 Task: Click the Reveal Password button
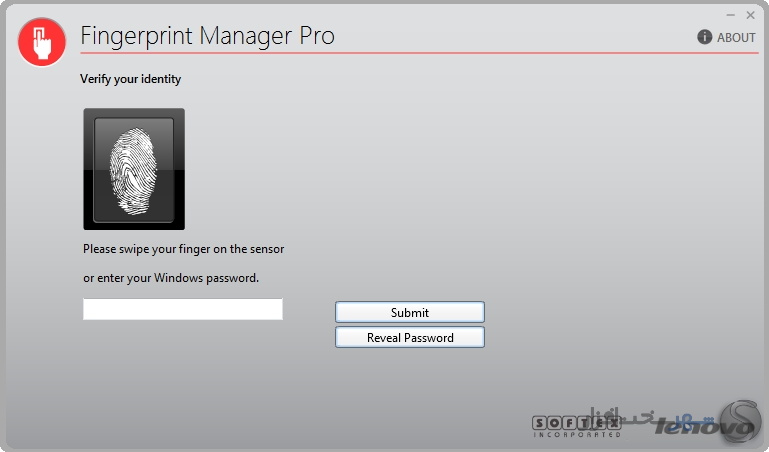(410, 337)
